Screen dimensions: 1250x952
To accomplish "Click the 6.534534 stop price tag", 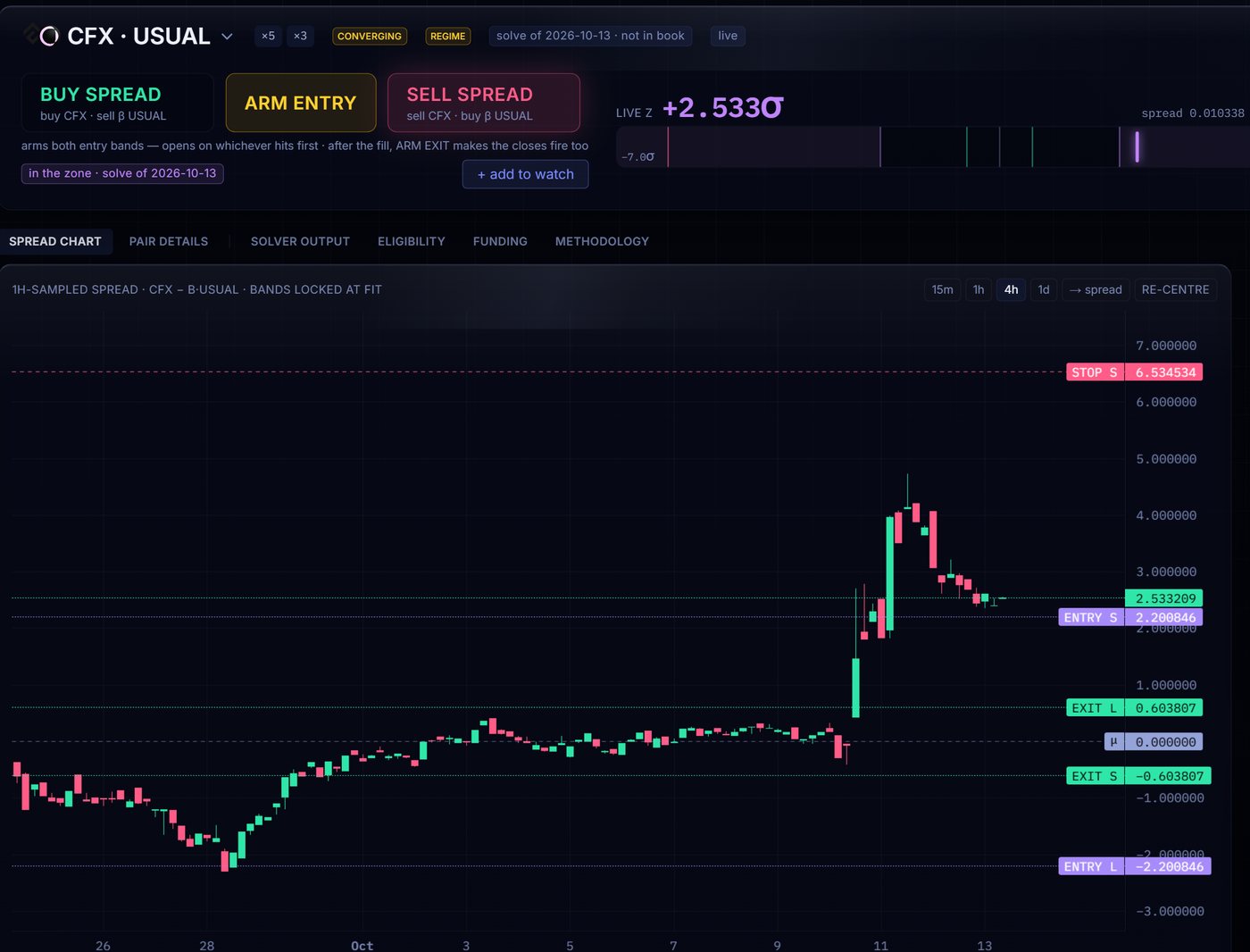I will tap(1164, 372).
